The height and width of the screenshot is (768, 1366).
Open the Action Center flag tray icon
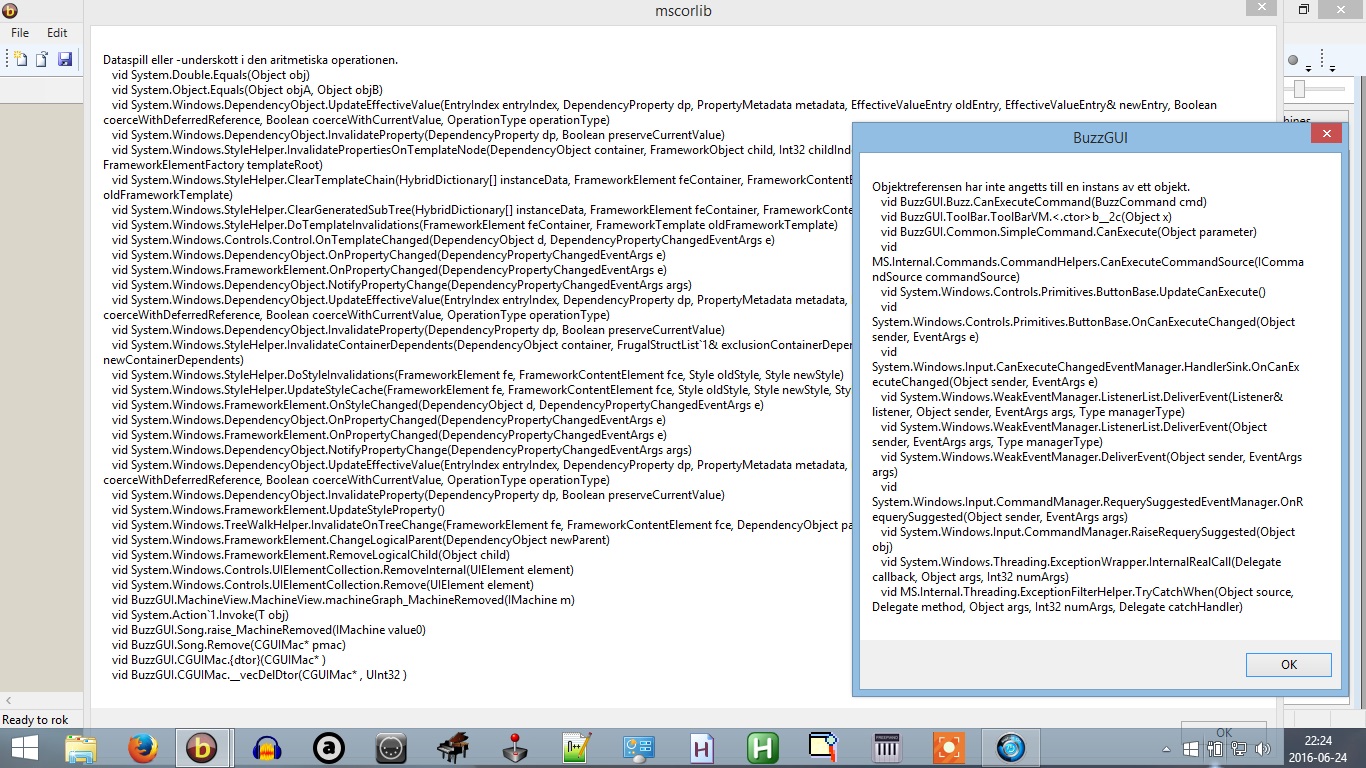1189,749
